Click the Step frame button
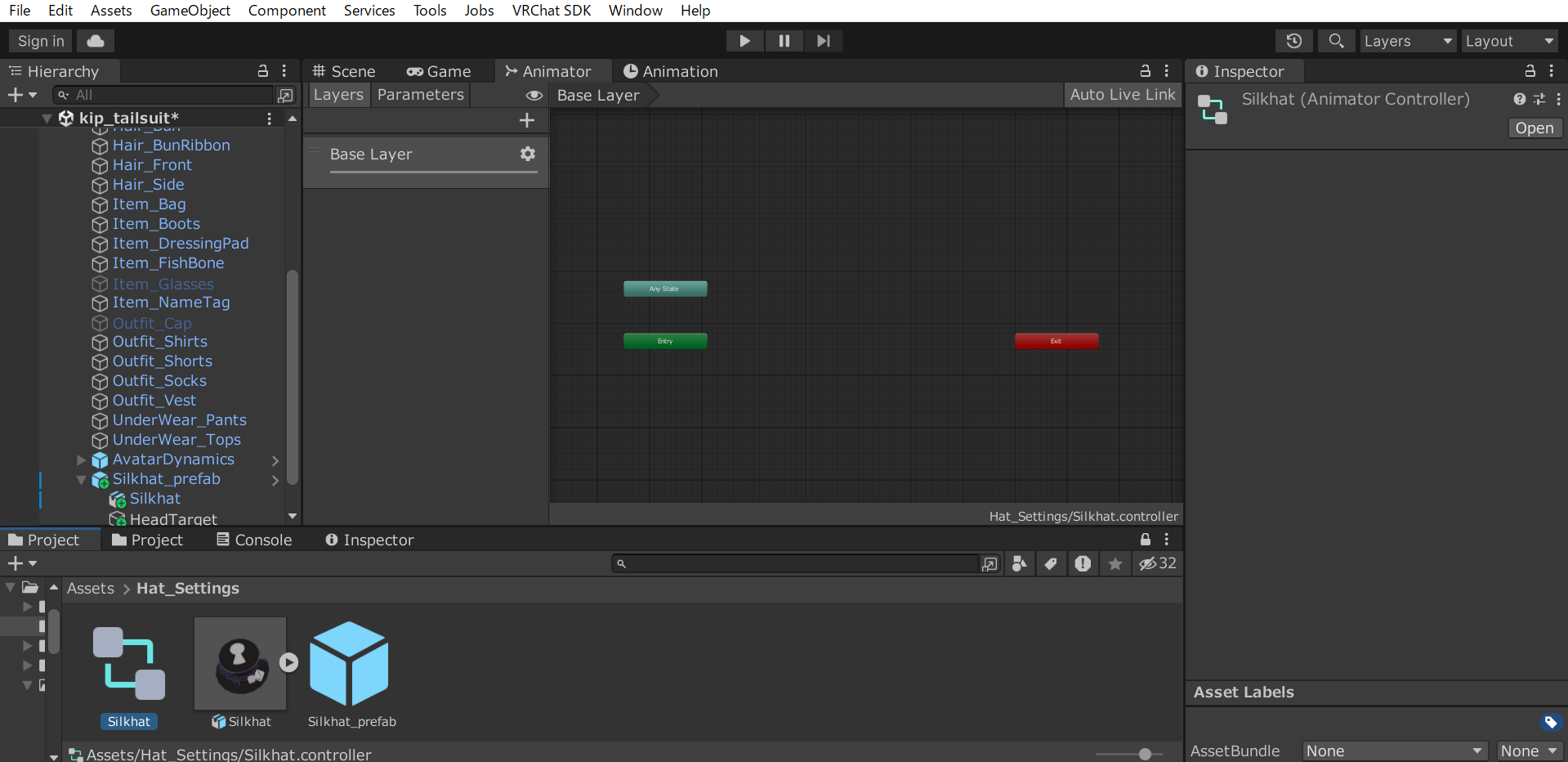Image resolution: width=1568 pixels, height=762 pixels. (823, 41)
